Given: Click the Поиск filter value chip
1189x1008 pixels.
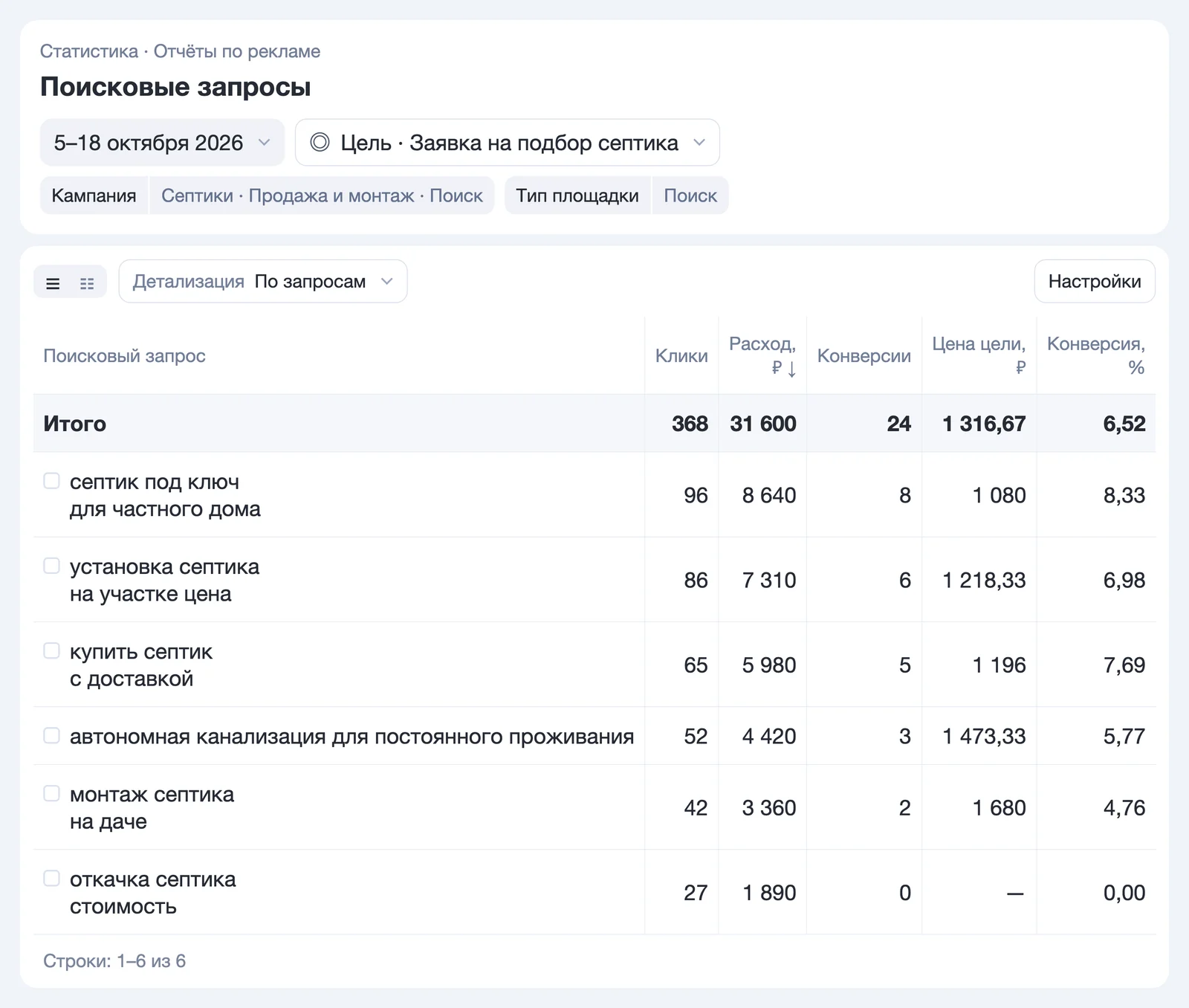Looking at the screenshot, I should tap(690, 196).
